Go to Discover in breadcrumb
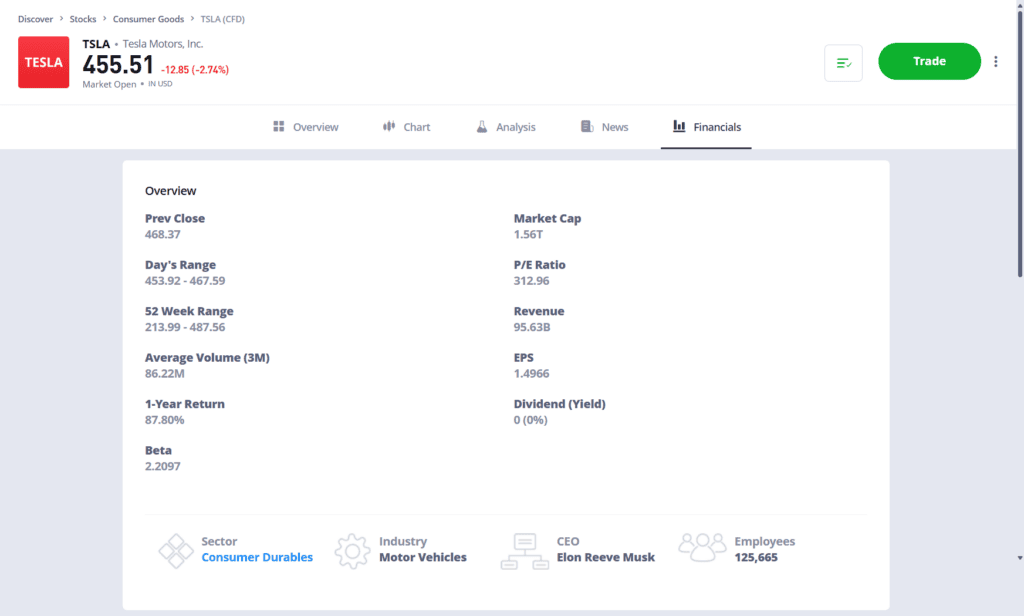The width and height of the screenshot is (1024, 616). [x=35, y=19]
